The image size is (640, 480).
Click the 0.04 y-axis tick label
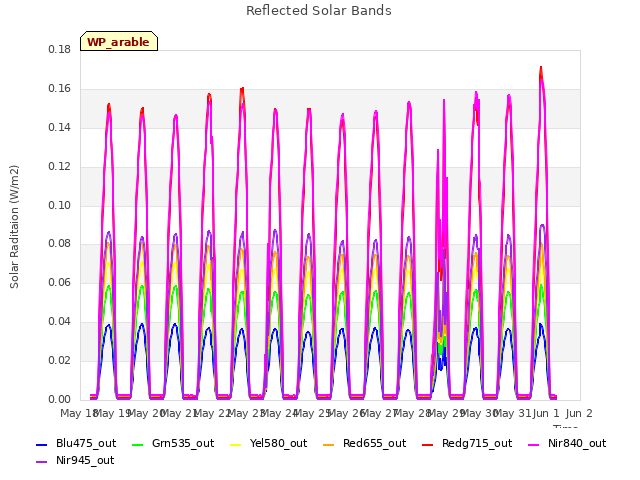pyautogui.click(x=59, y=322)
